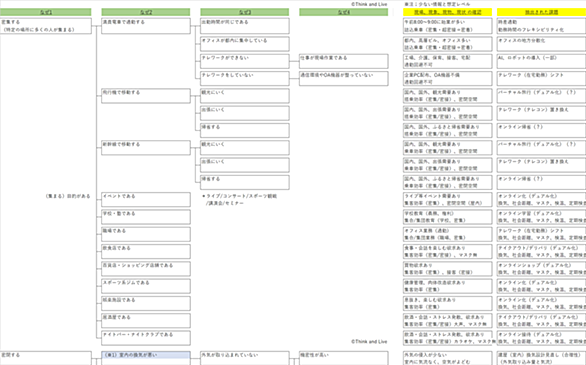This screenshot has height=365, width=586.
Task: Select the イベントである box
Action: point(146,199)
